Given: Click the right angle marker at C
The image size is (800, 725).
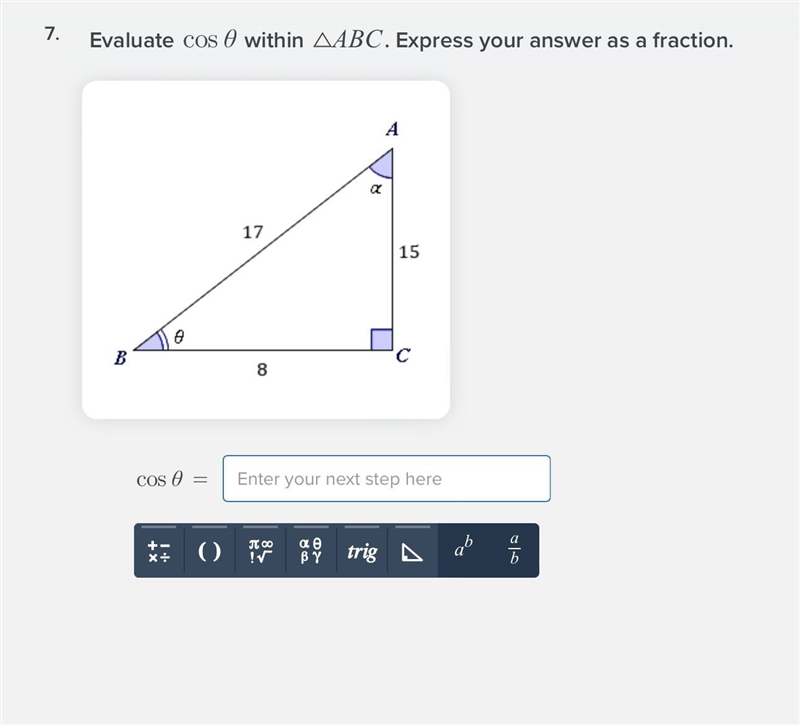Looking at the screenshot, I should pos(382,340).
